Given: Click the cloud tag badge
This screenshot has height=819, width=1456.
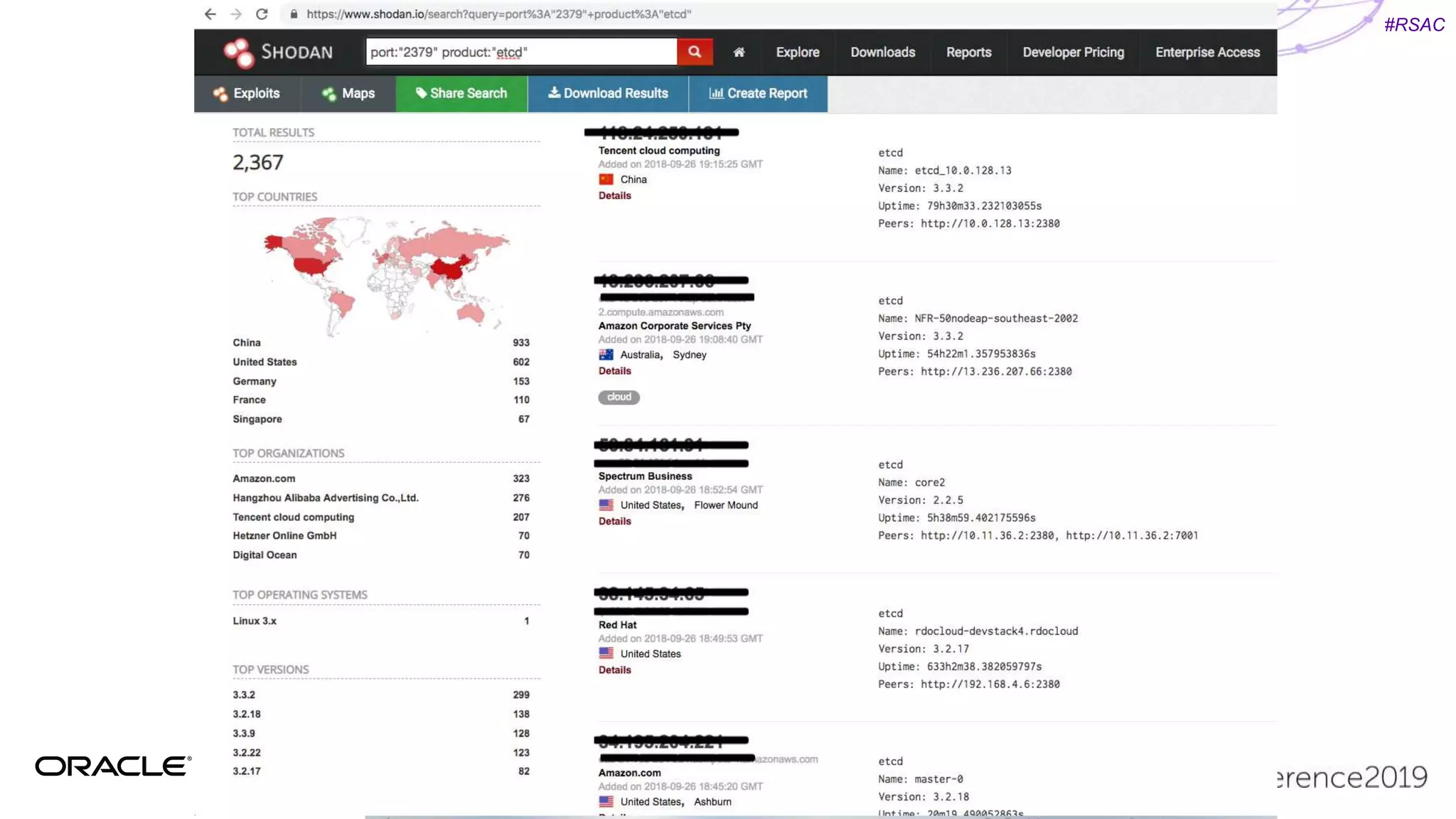Looking at the screenshot, I should 619,397.
